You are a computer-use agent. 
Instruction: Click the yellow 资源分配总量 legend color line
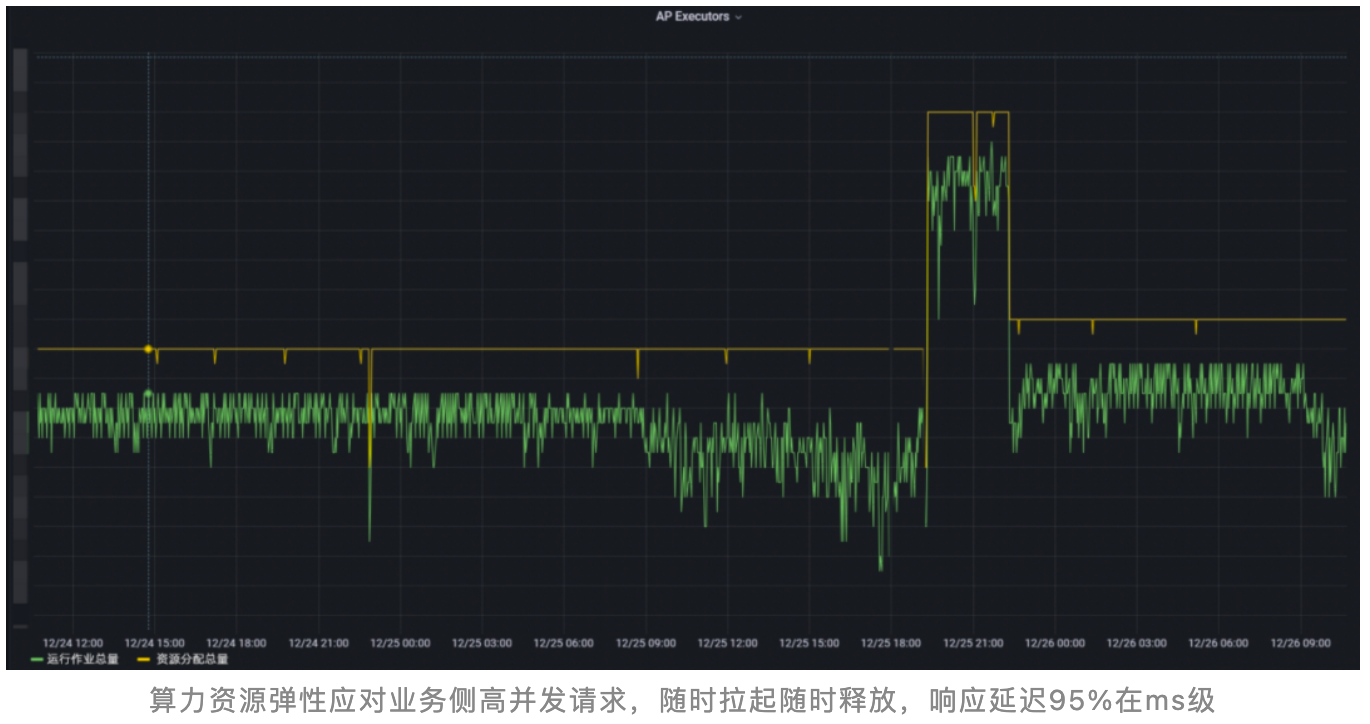coord(144,659)
